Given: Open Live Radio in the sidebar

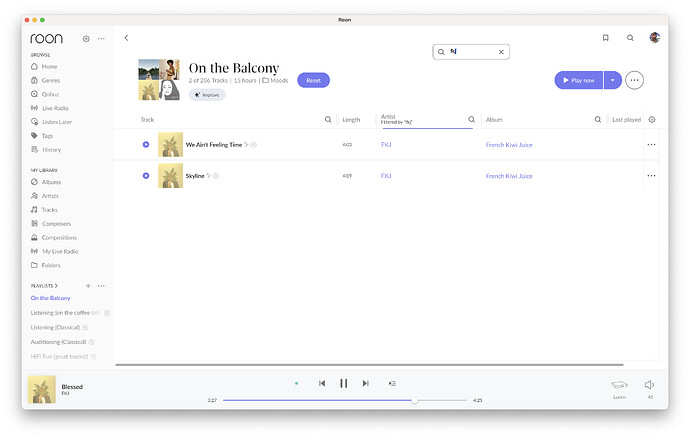Looking at the screenshot, I should pos(55,108).
